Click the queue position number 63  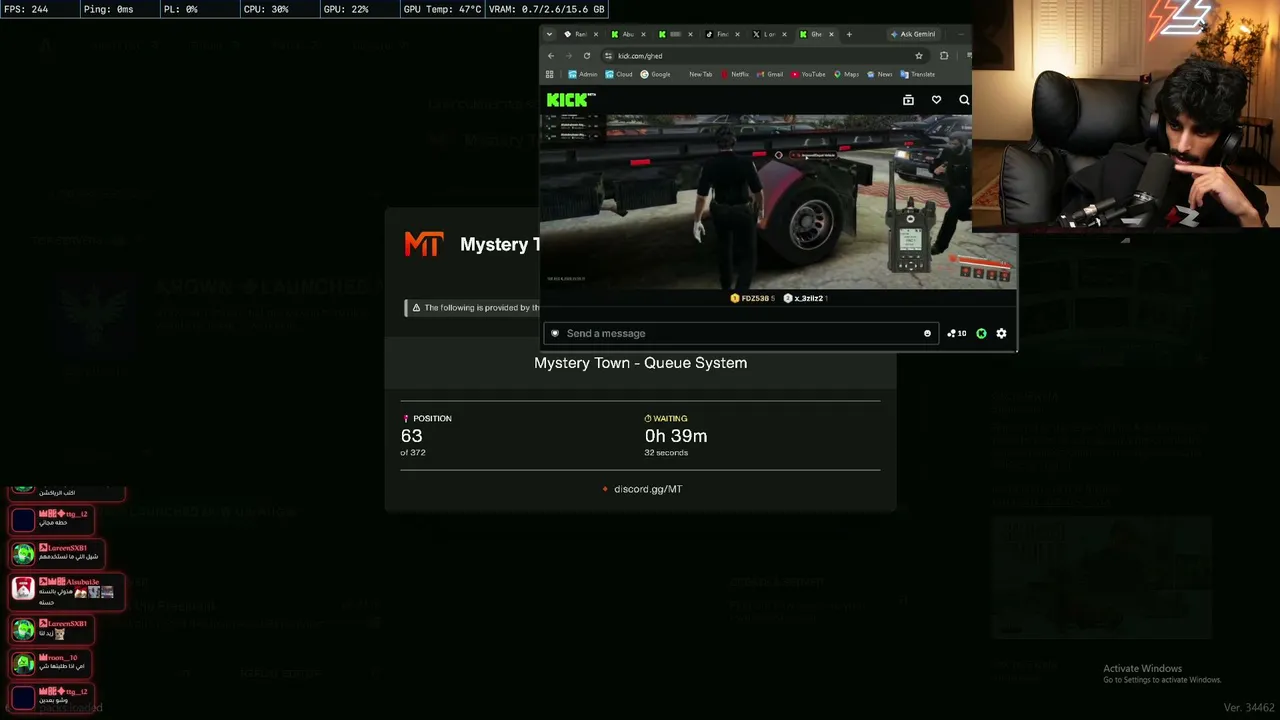[411, 436]
